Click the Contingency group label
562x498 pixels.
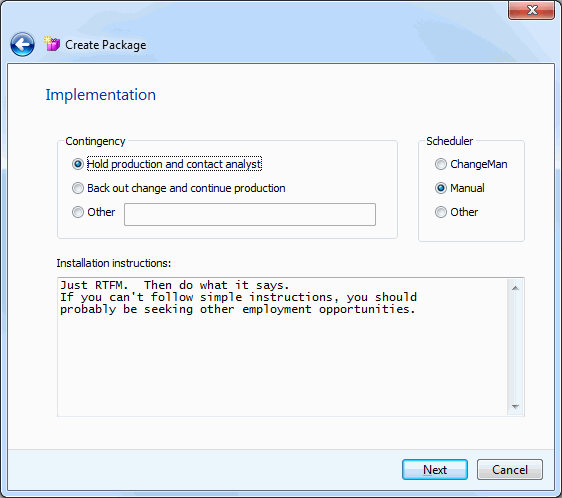[95, 142]
